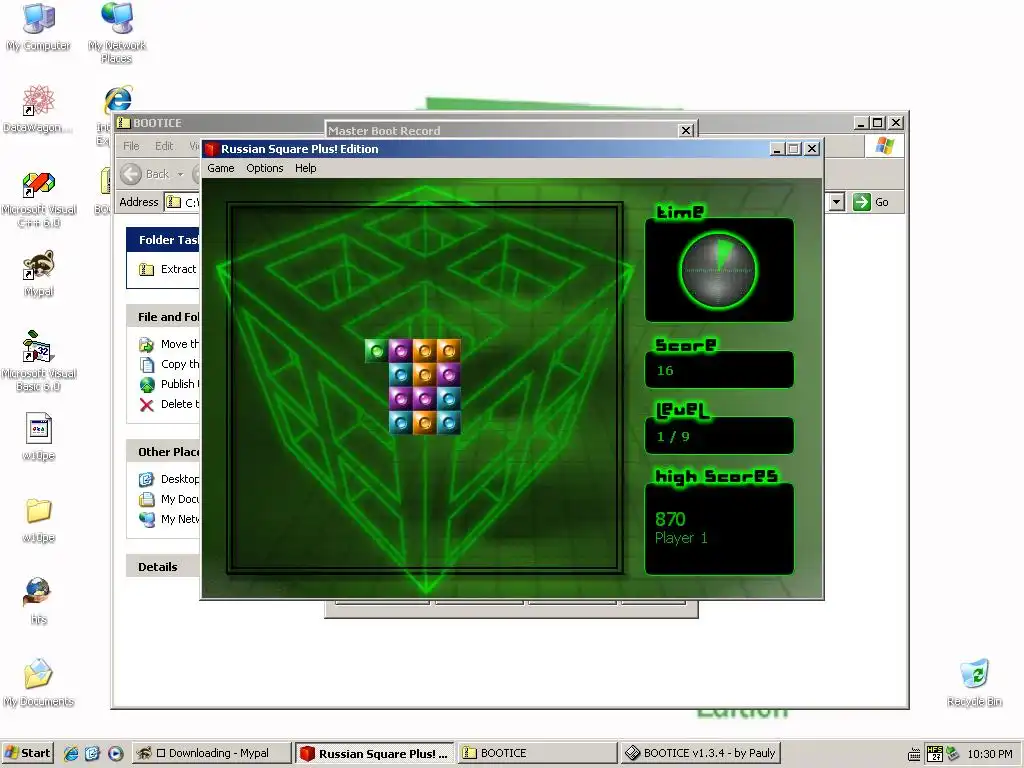Click the Back button in BOOTICE explorer

(145, 174)
